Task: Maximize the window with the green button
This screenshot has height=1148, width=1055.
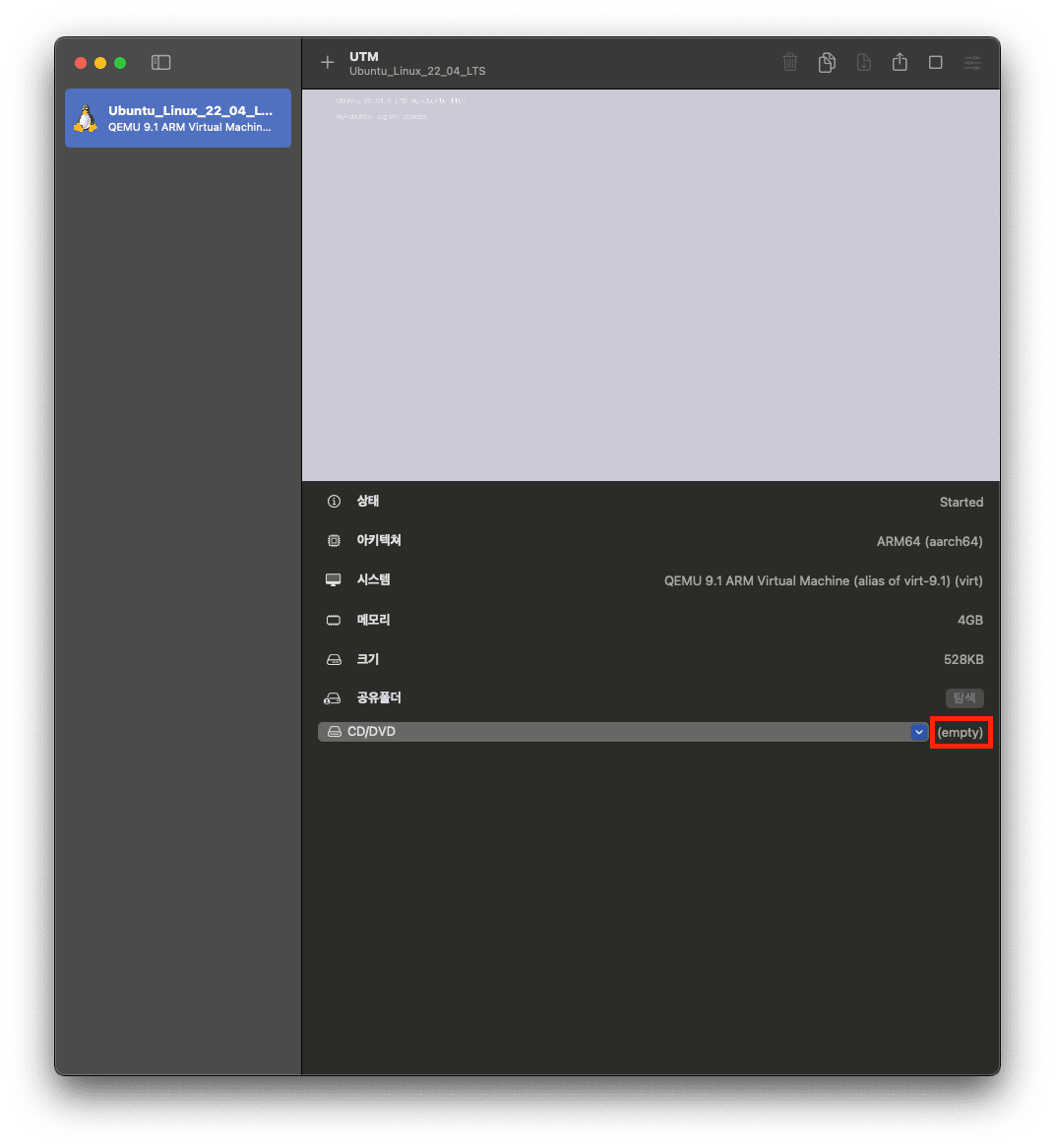Action: (x=120, y=63)
